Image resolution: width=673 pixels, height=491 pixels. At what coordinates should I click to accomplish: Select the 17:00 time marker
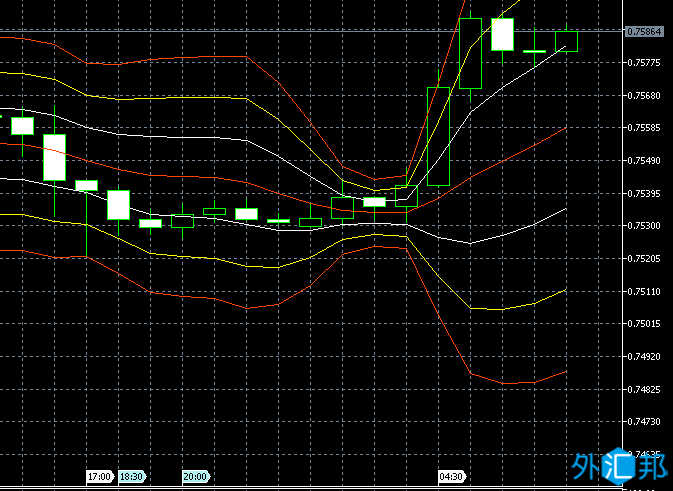coord(100,476)
